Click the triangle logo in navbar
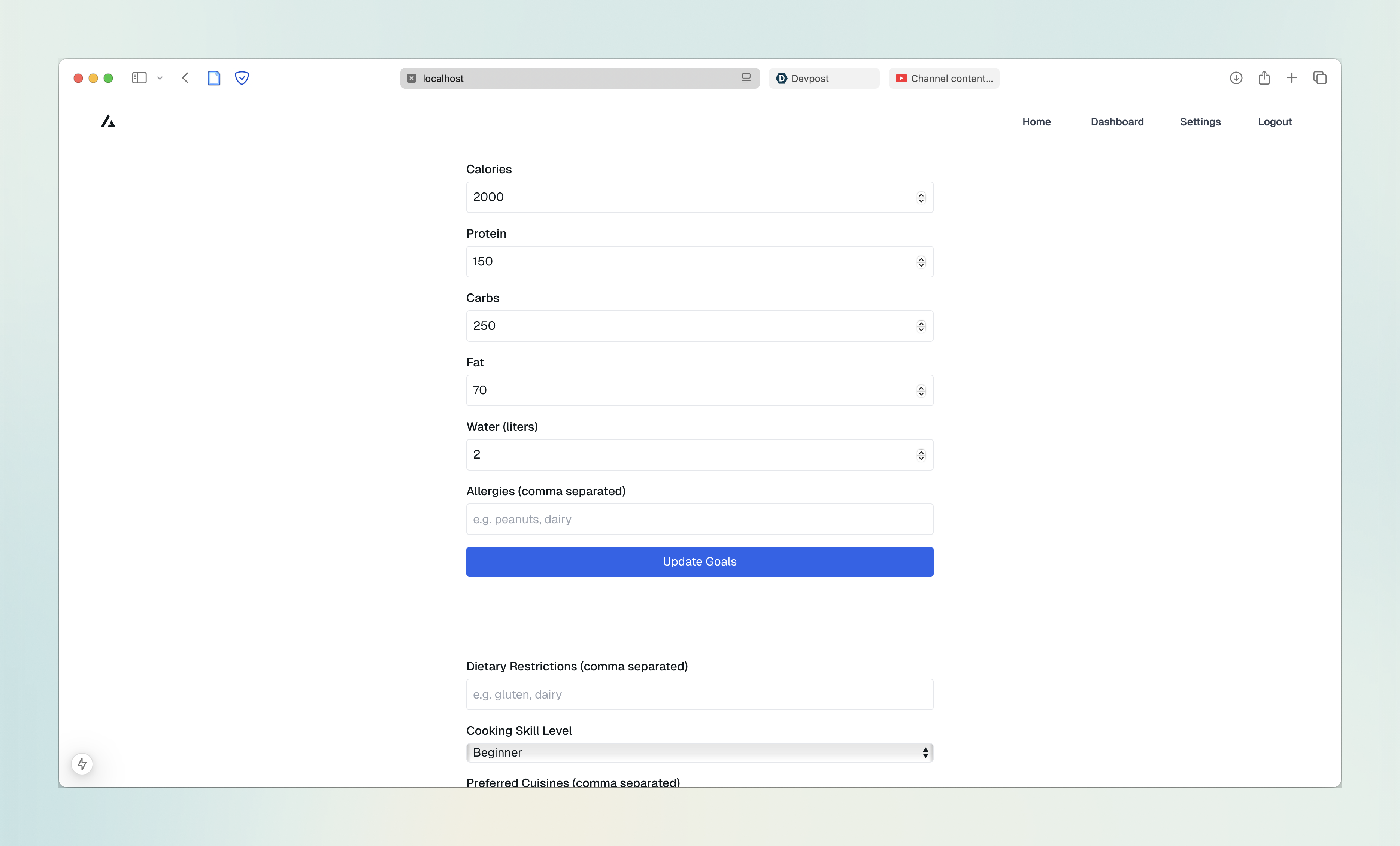This screenshot has height=846, width=1400. [x=108, y=122]
